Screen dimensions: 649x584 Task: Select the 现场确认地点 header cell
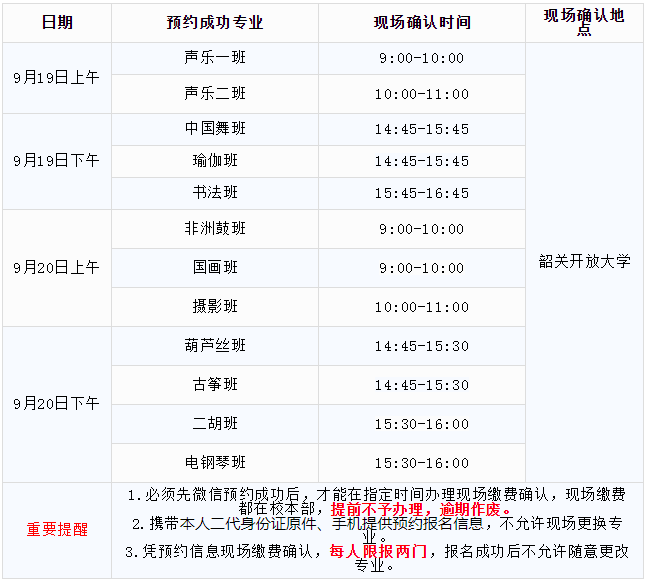click(584, 22)
